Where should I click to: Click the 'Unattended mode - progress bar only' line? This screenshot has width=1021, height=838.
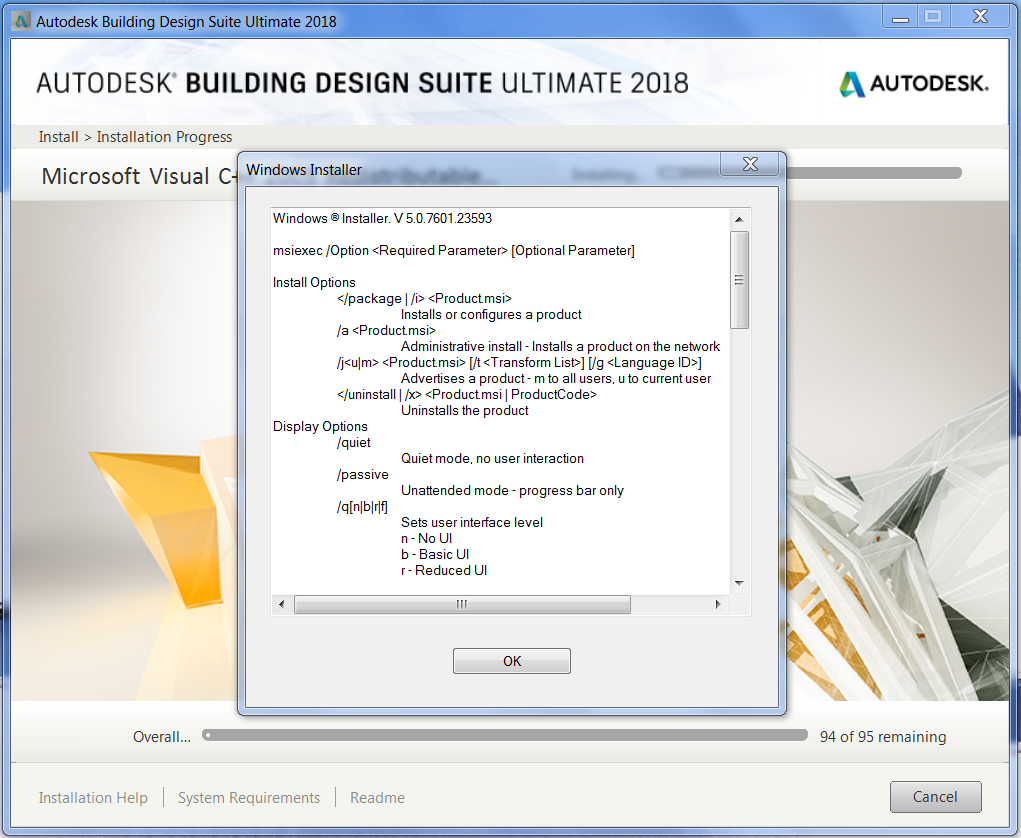(x=512, y=490)
